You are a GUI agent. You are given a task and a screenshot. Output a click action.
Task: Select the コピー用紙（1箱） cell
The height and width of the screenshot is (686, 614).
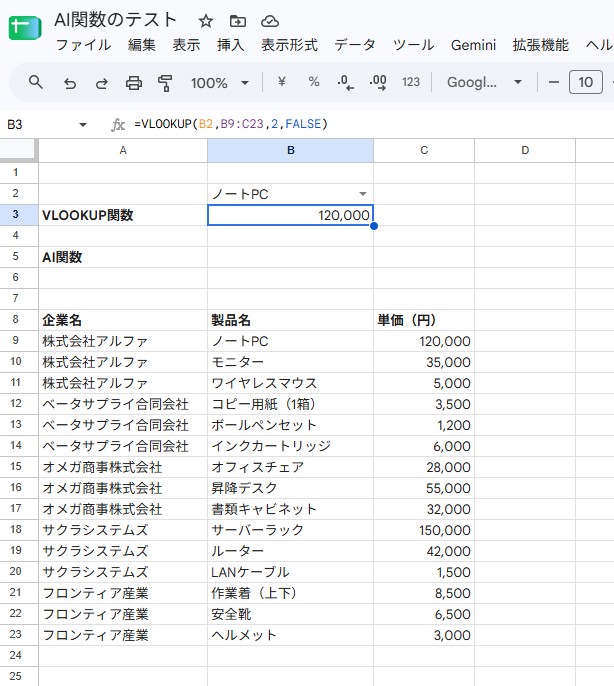tap(291, 404)
